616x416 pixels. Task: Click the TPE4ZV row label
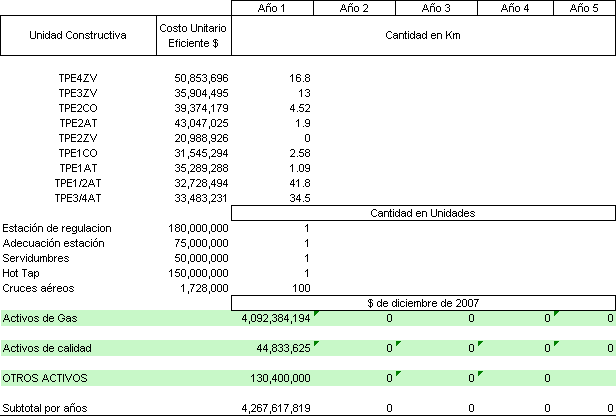coord(78,77)
